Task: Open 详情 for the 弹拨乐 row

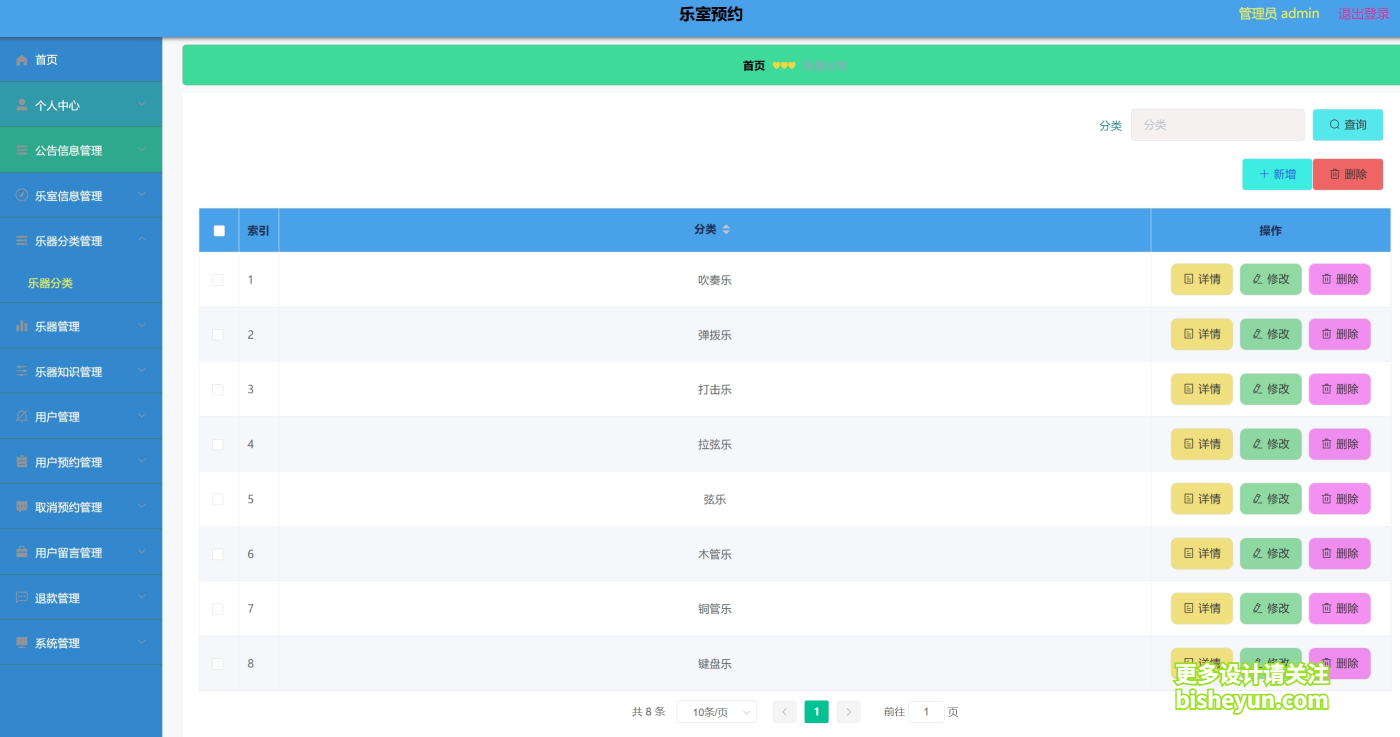Action: [1202, 334]
